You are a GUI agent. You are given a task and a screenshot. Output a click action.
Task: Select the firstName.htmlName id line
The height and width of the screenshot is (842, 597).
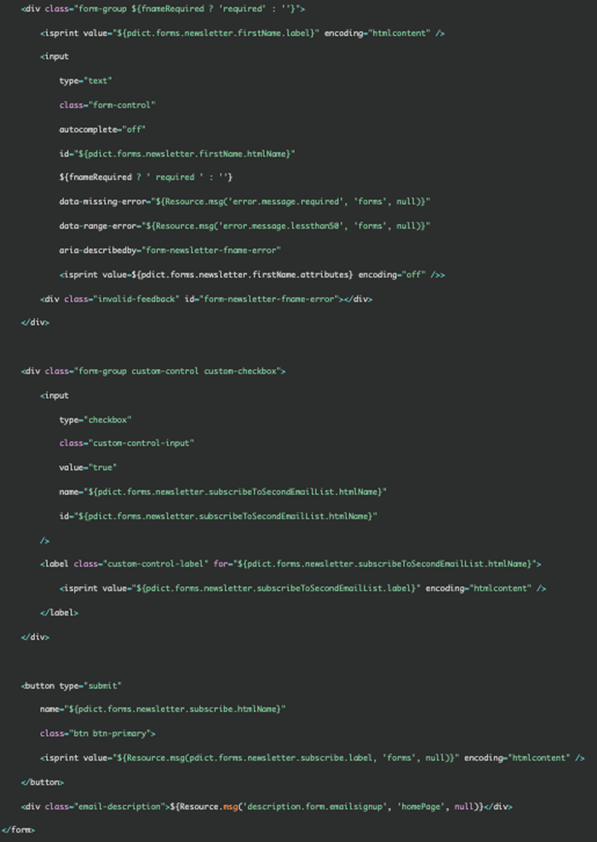(x=177, y=154)
